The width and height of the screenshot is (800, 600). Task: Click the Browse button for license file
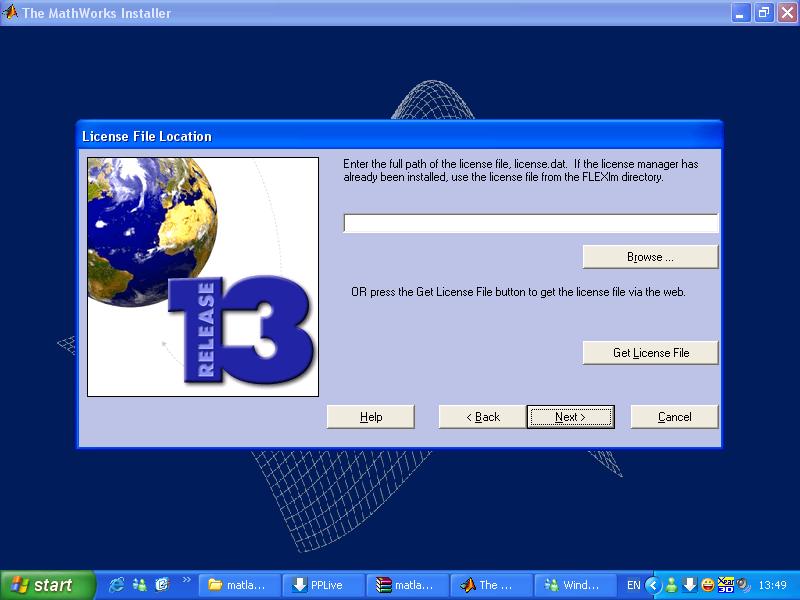[651, 257]
